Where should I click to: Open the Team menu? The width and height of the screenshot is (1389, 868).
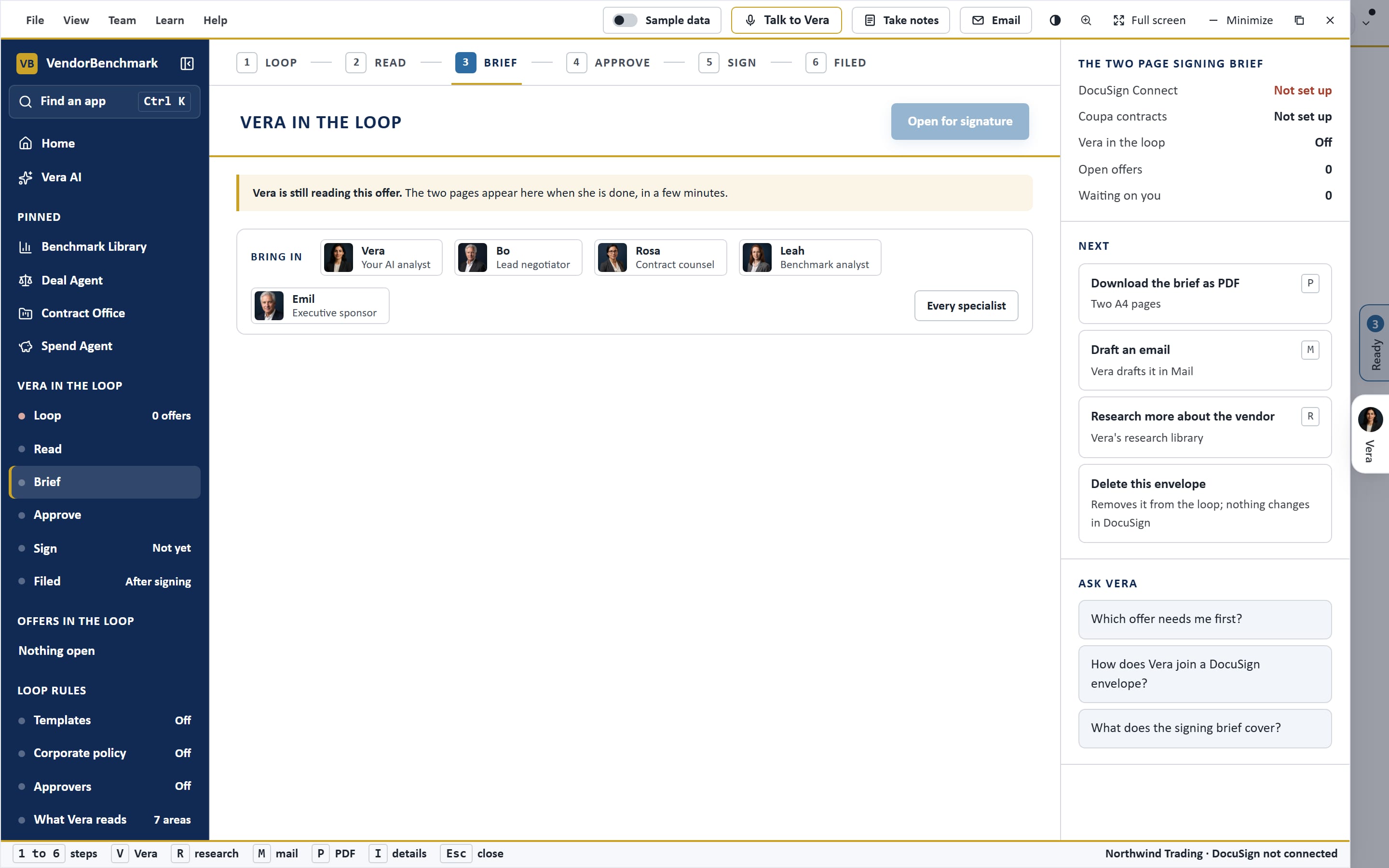[x=122, y=20]
